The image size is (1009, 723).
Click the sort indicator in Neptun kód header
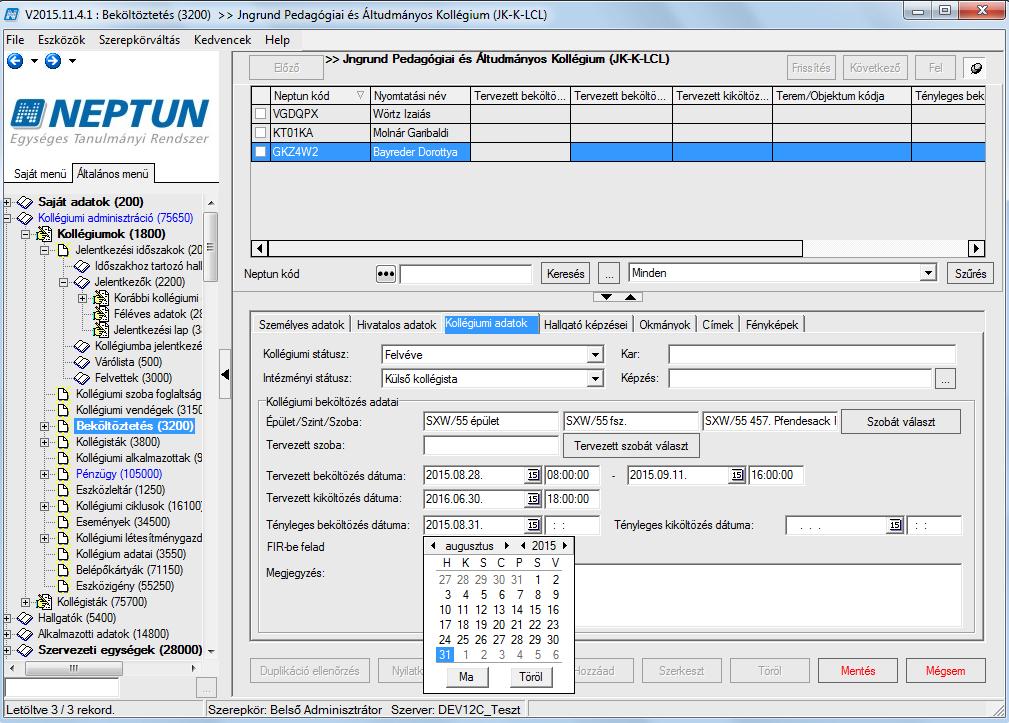tap(360, 96)
